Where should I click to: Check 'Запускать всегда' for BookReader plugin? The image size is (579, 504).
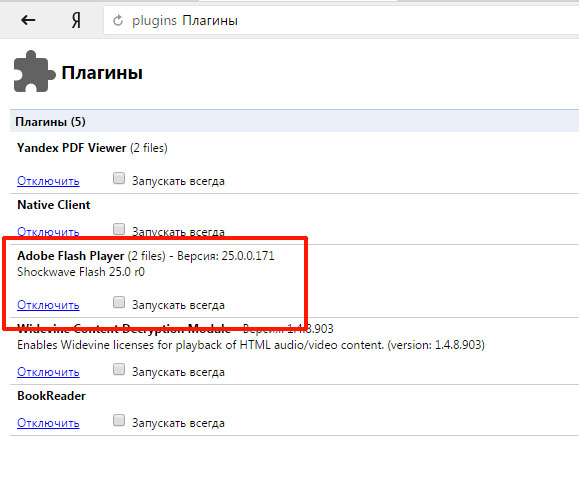point(119,420)
